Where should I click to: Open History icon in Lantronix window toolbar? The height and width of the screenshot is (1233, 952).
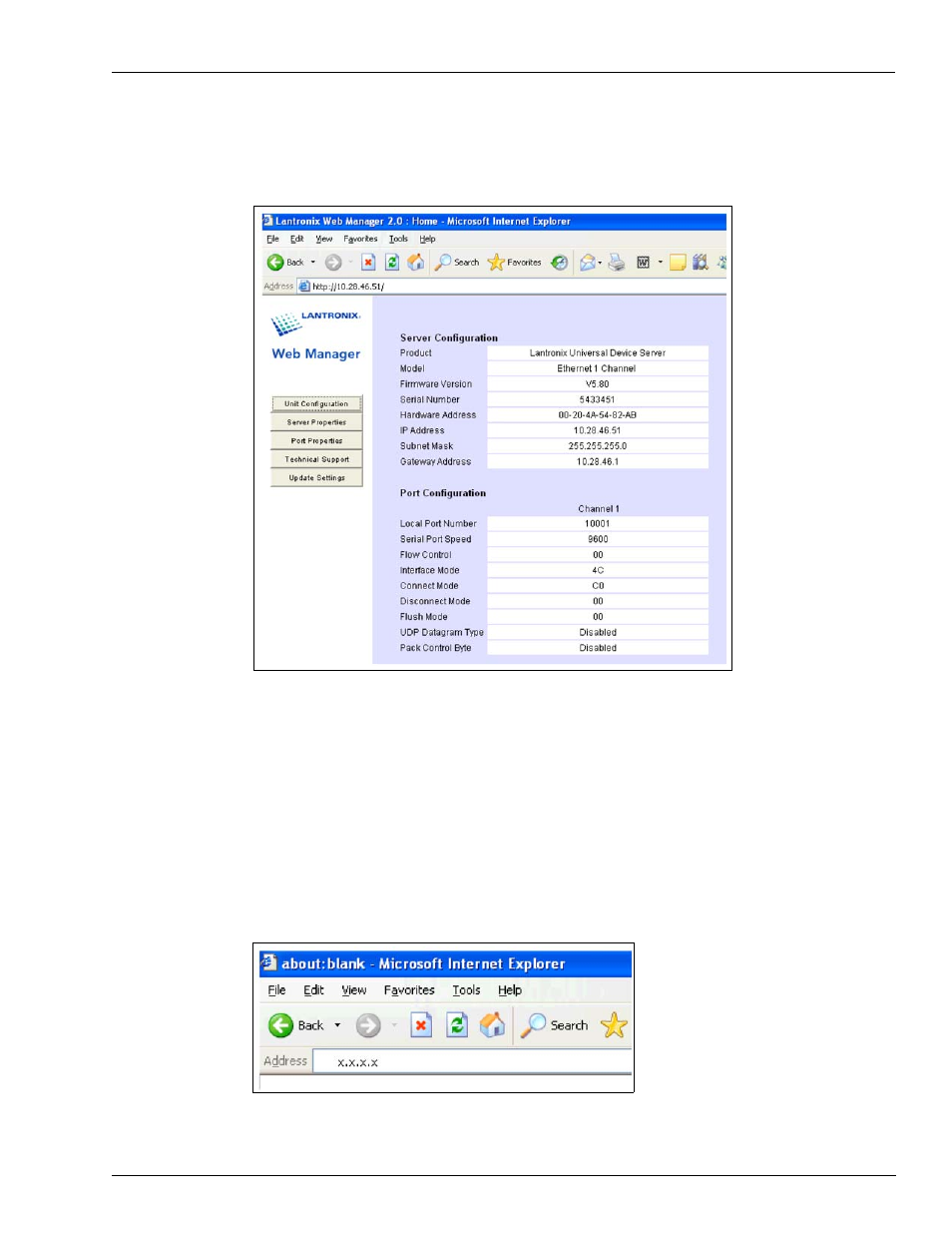560,263
